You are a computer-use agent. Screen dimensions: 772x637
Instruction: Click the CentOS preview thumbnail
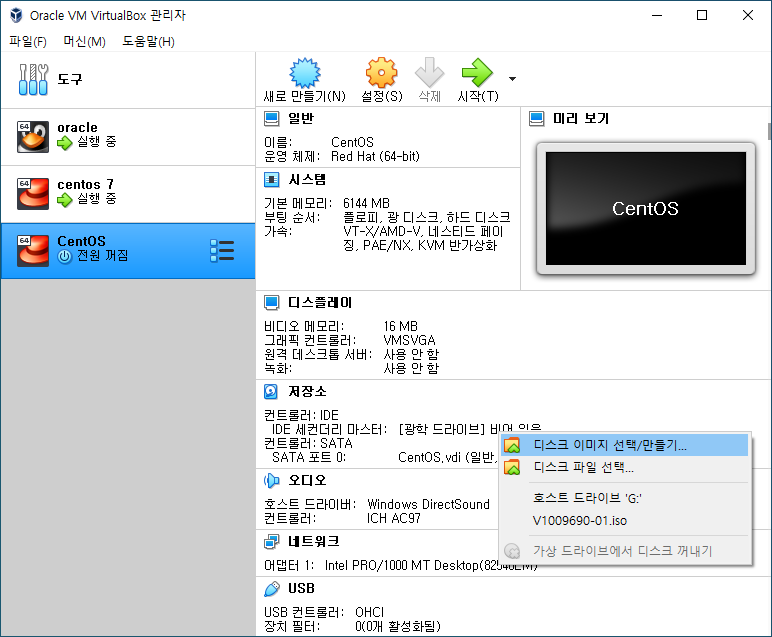coord(645,208)
